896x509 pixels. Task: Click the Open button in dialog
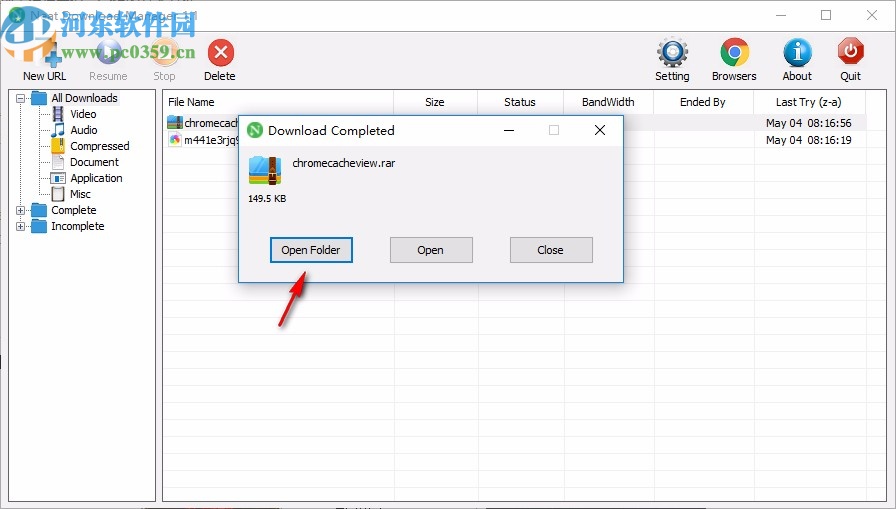pos(431,250)
